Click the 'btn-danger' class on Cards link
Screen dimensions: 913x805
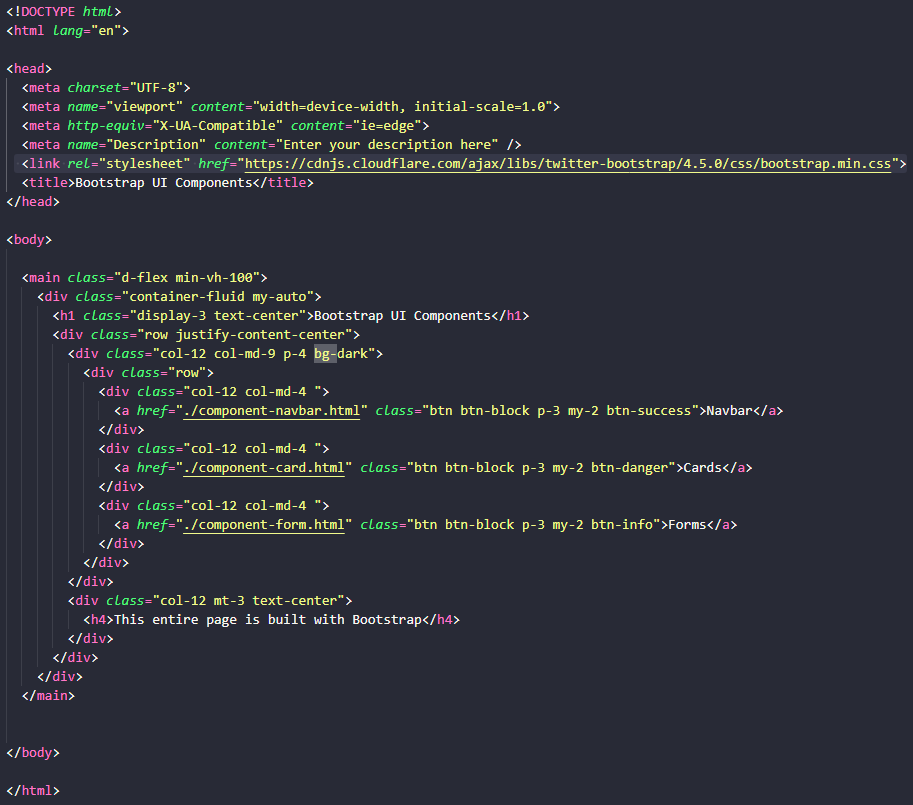click(x=629, y=467)
